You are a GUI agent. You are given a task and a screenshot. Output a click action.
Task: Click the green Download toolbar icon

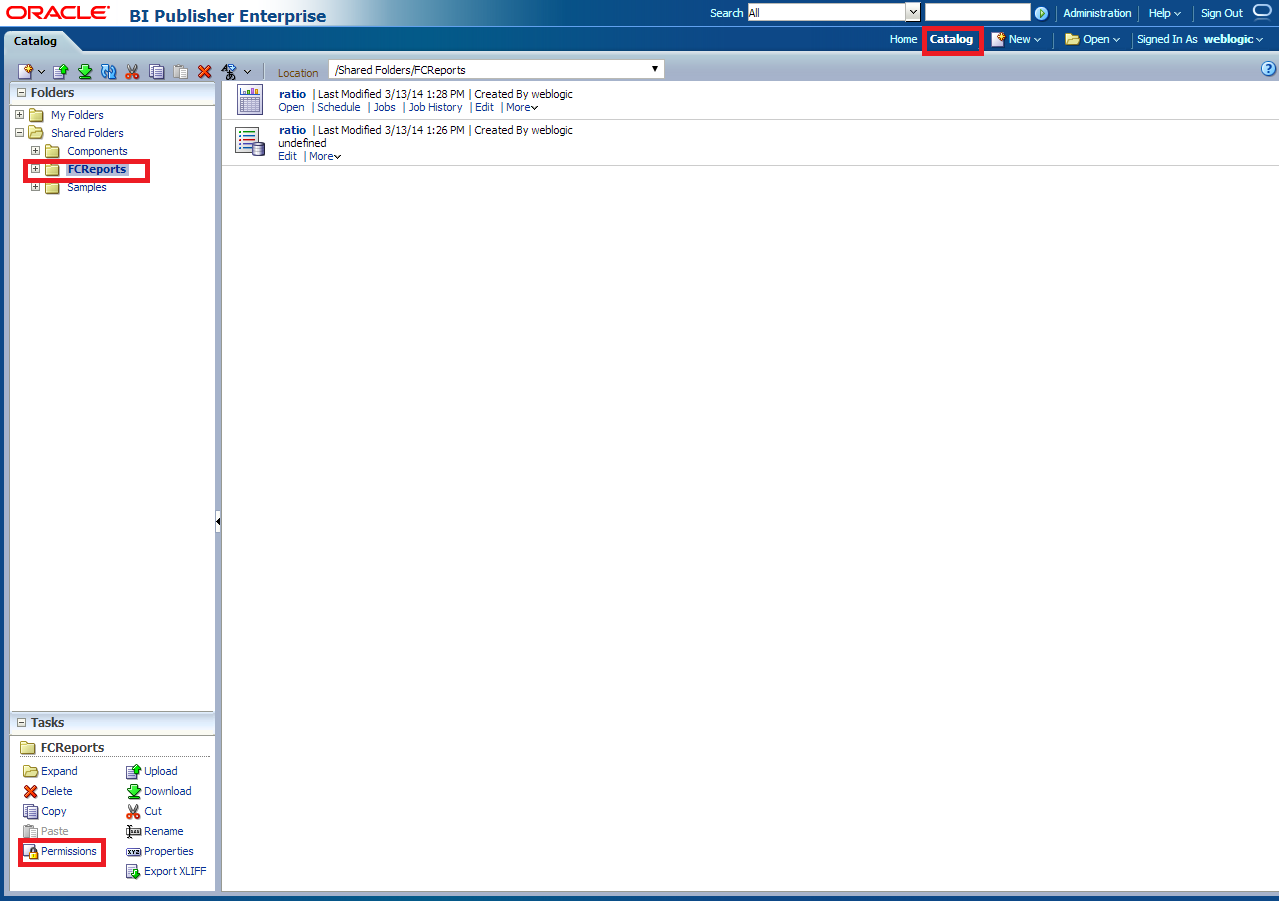(x=85, y=71)
